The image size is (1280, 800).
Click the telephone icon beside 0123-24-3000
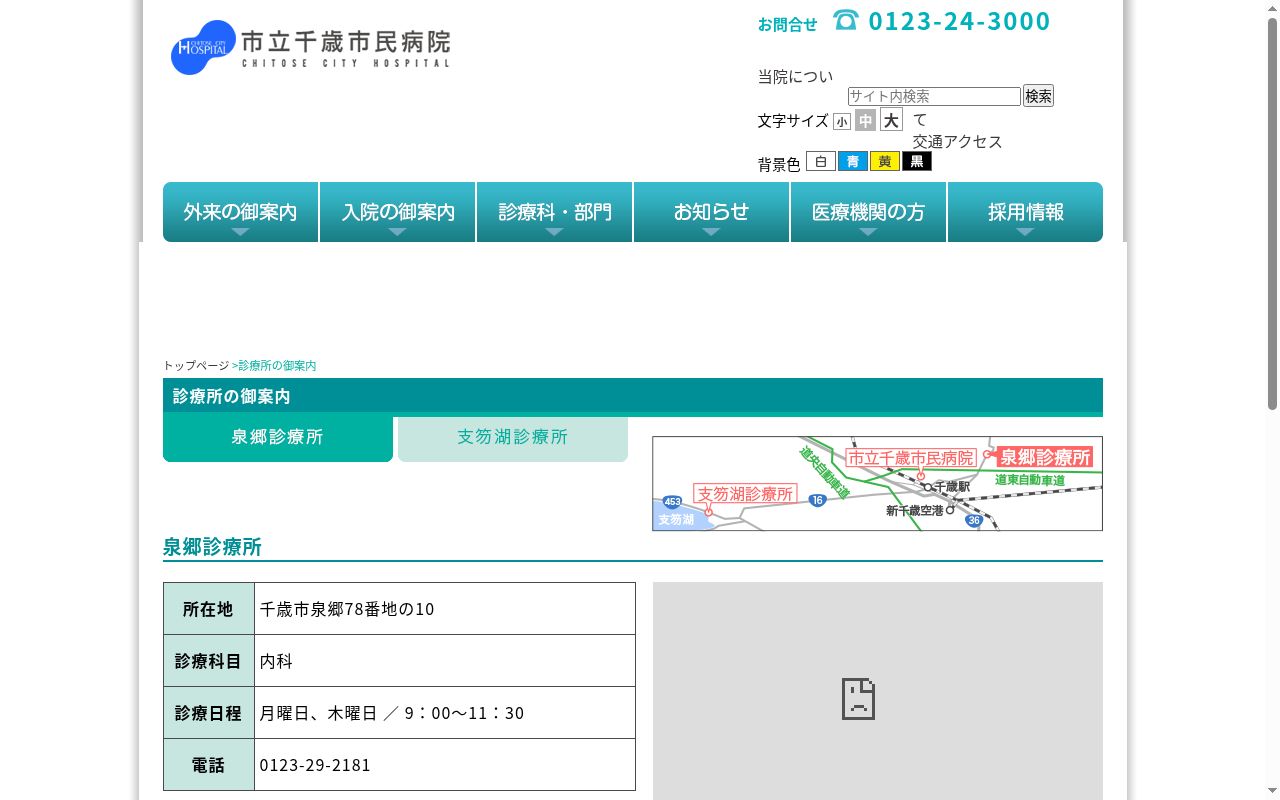click(x=846, y=20)
